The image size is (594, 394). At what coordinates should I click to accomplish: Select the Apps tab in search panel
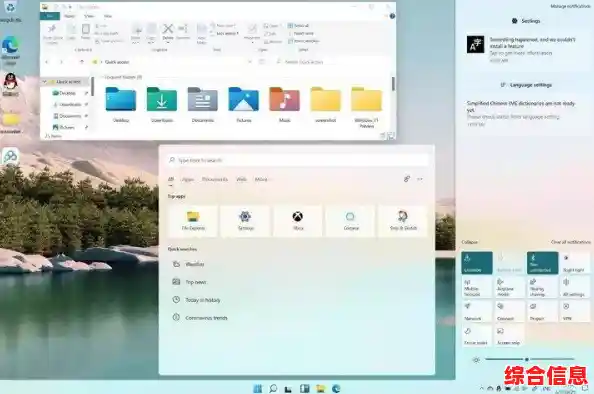coord(188,179)
